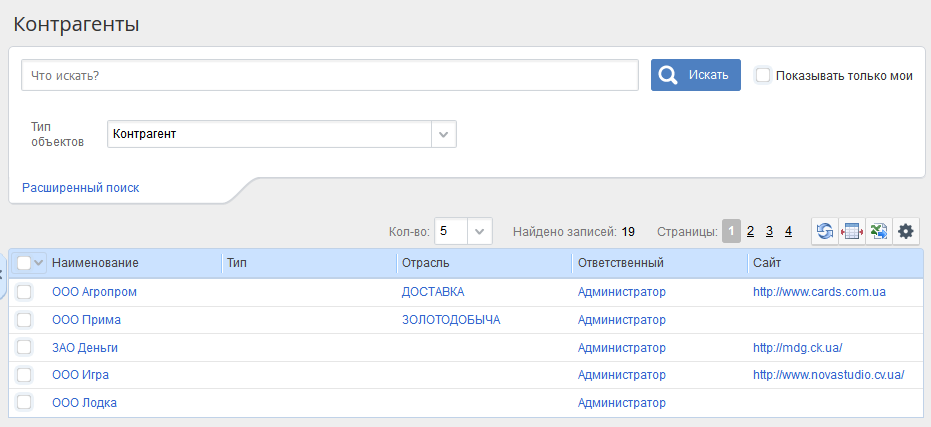Check the ООО Агропром row checkbox

tap(24, 292)
